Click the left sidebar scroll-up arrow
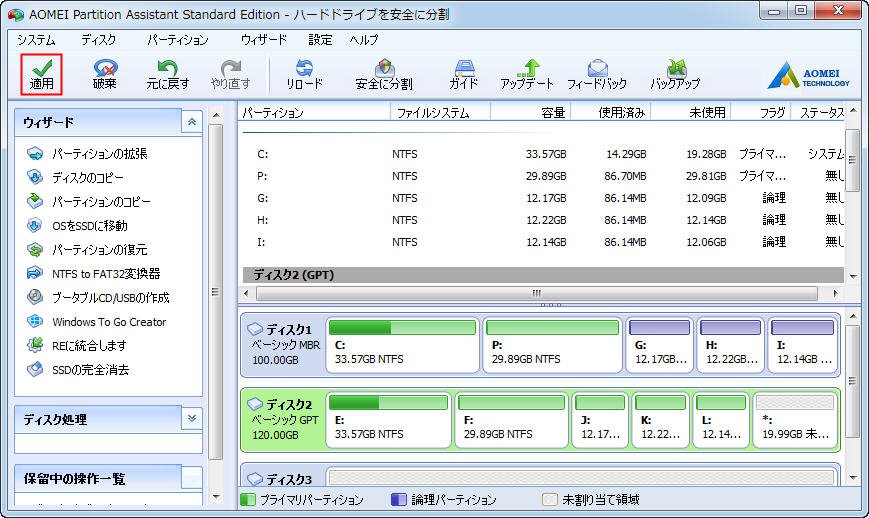Viewport: 869px width, 518px height. [x=216, y=115]
